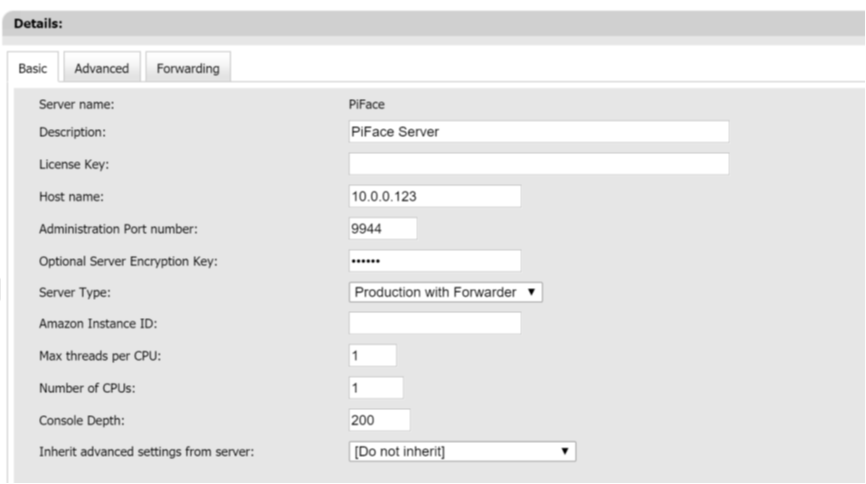
Task: Select the Basic tab
Action: pos(31,68)
